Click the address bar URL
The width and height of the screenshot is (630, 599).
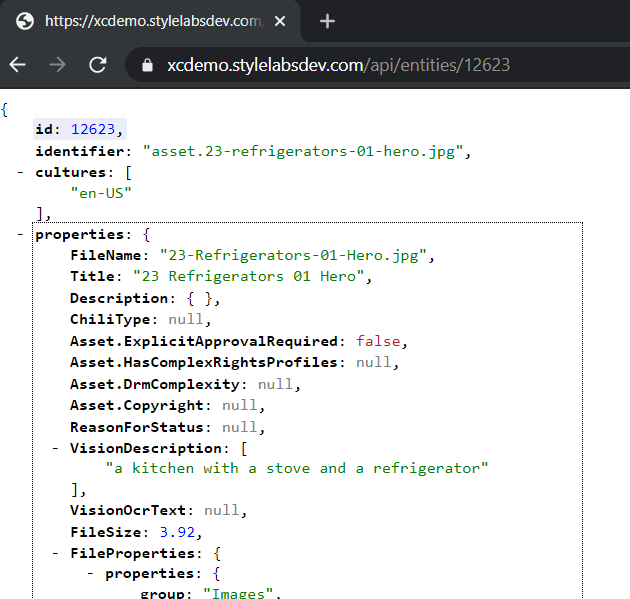tap(338, 65)
